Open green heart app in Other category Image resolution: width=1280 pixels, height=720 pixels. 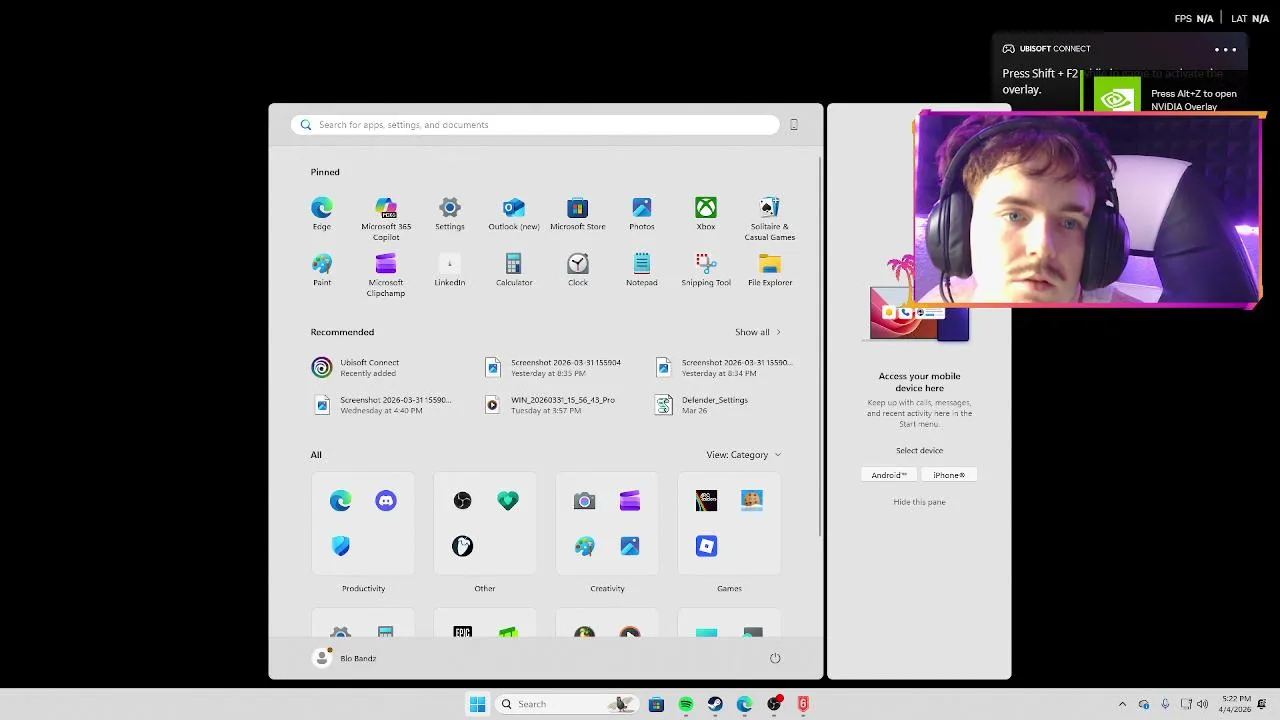508,500
